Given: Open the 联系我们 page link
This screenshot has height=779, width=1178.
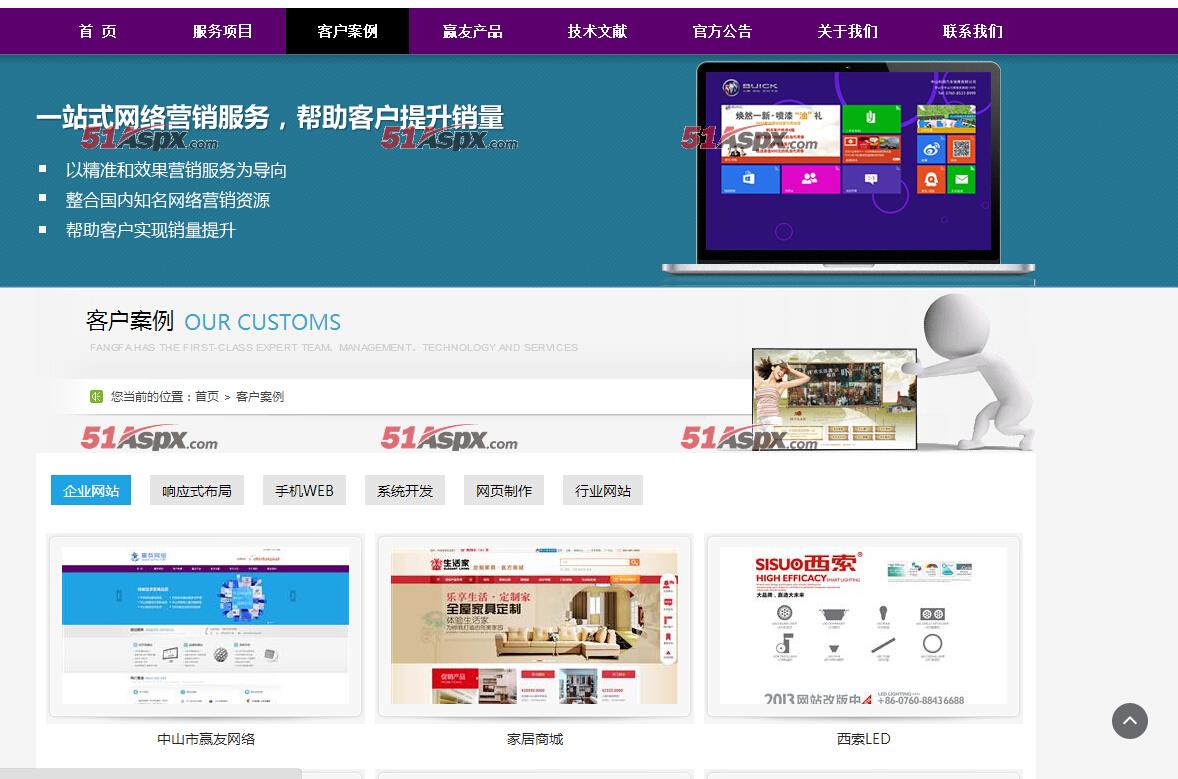Looking at the screenshot, I should 972,32.
